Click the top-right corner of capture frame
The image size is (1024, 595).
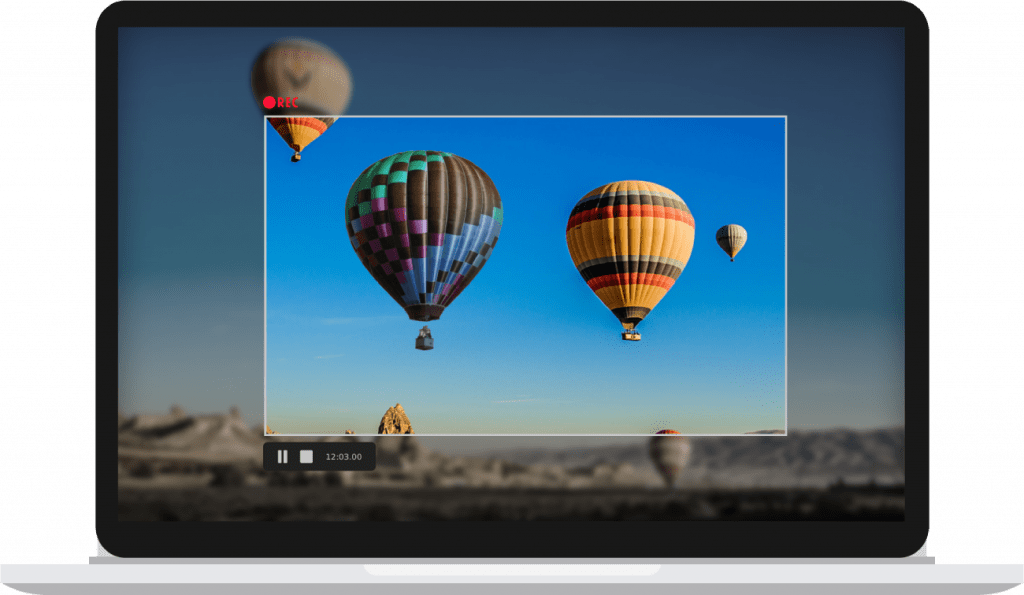pyautogui.click(x=786, y=117)
